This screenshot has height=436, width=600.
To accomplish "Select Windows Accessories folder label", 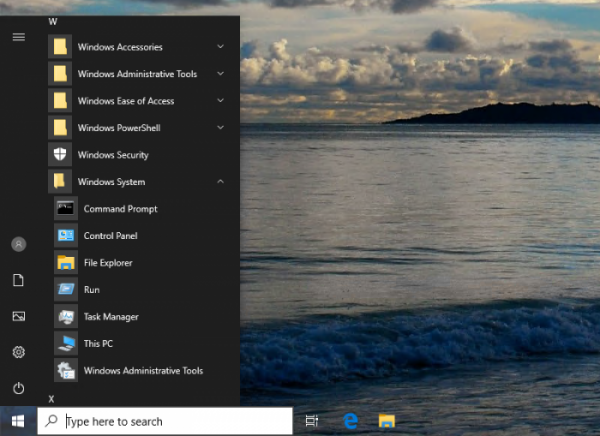I will point(120,47).
